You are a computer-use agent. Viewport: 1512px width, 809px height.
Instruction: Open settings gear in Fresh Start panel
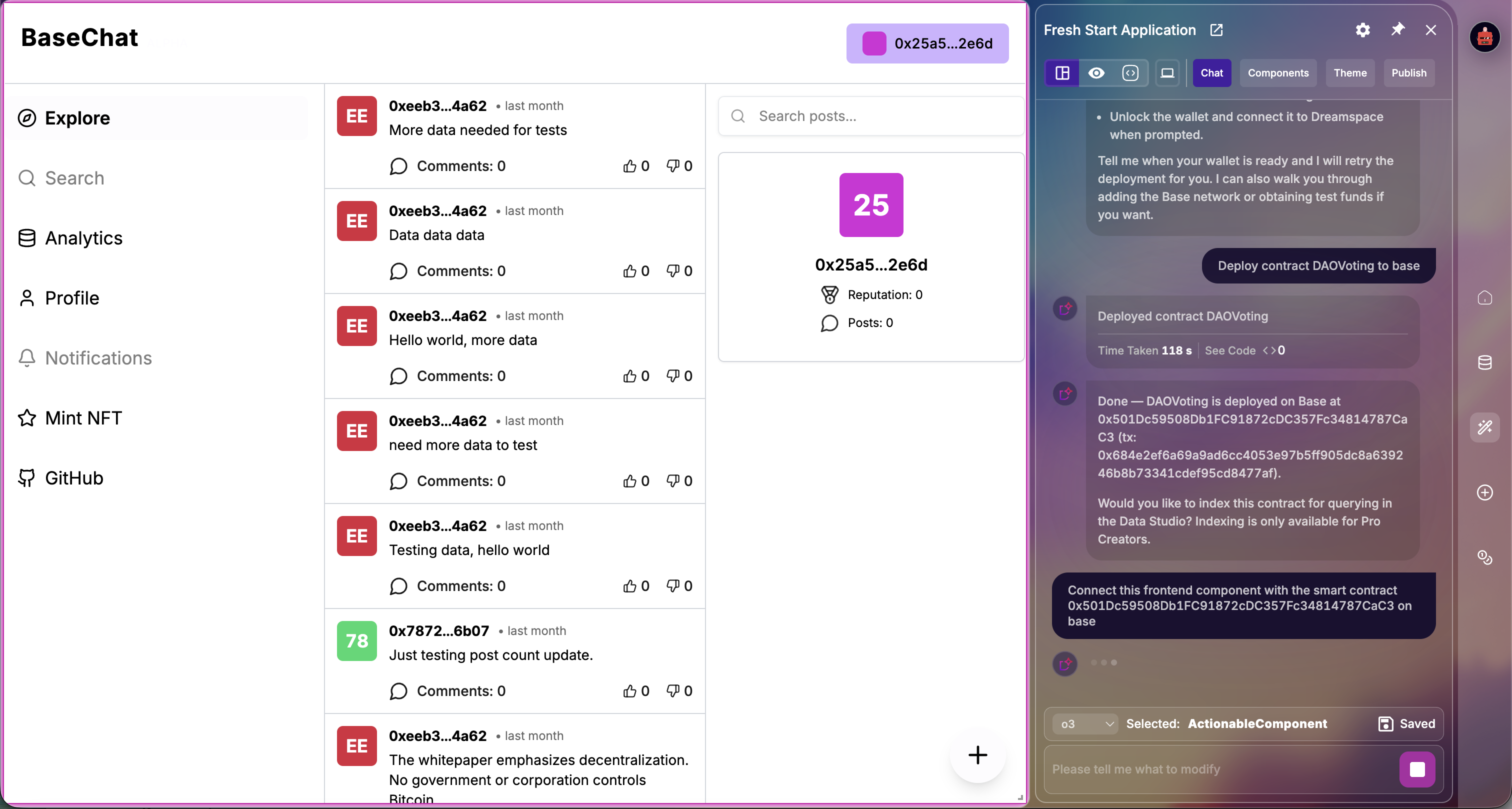click(1362, 30)
